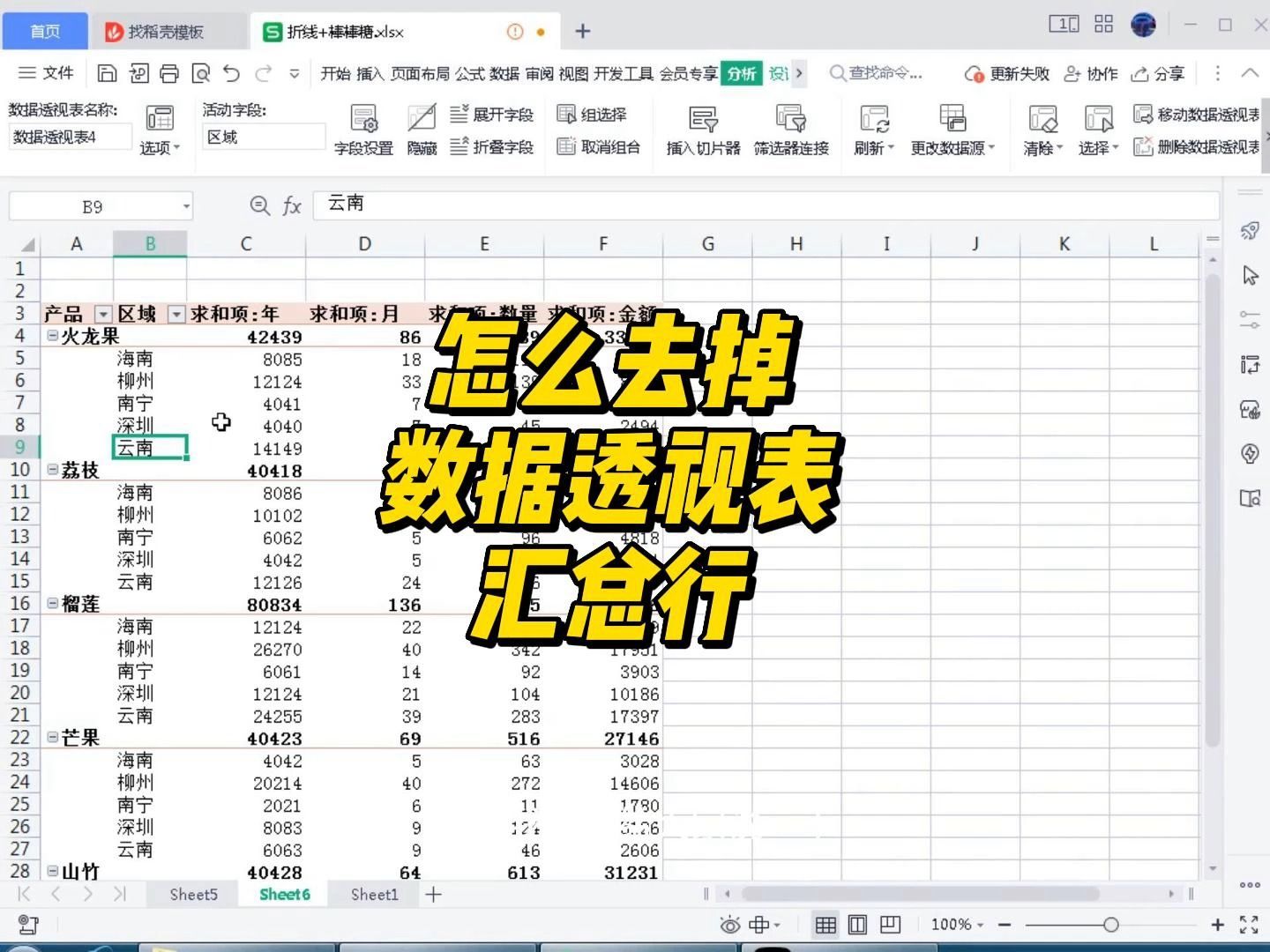Open the 100% zoom level dropdown
The height and width of the screenshot is (952, 1270).
pos(957,925)
